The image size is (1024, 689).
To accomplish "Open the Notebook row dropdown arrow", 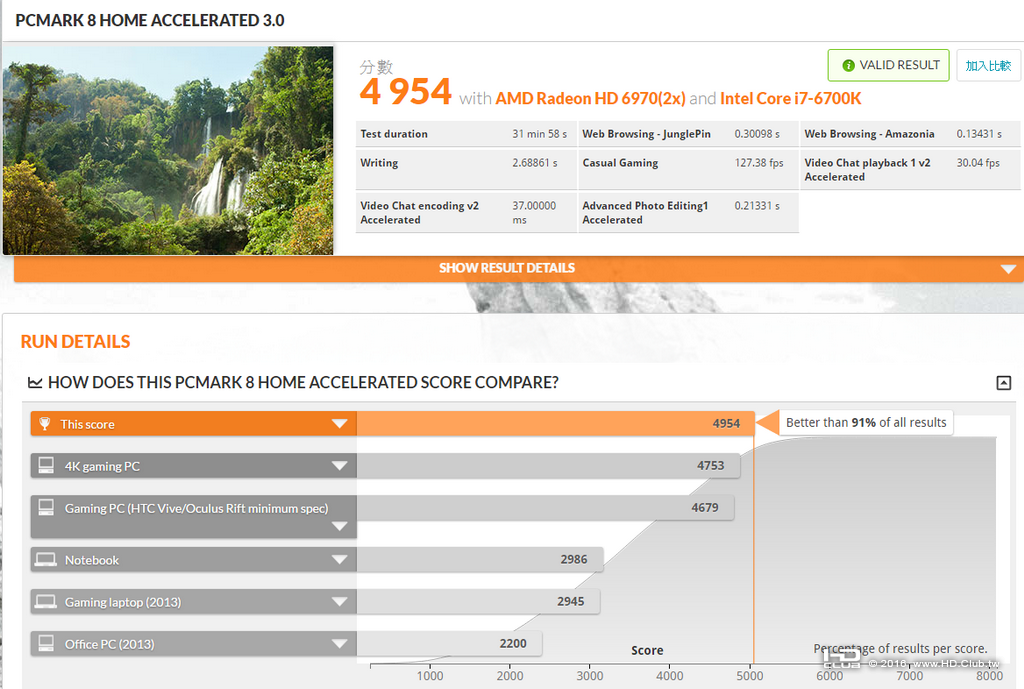I will 340,560.
